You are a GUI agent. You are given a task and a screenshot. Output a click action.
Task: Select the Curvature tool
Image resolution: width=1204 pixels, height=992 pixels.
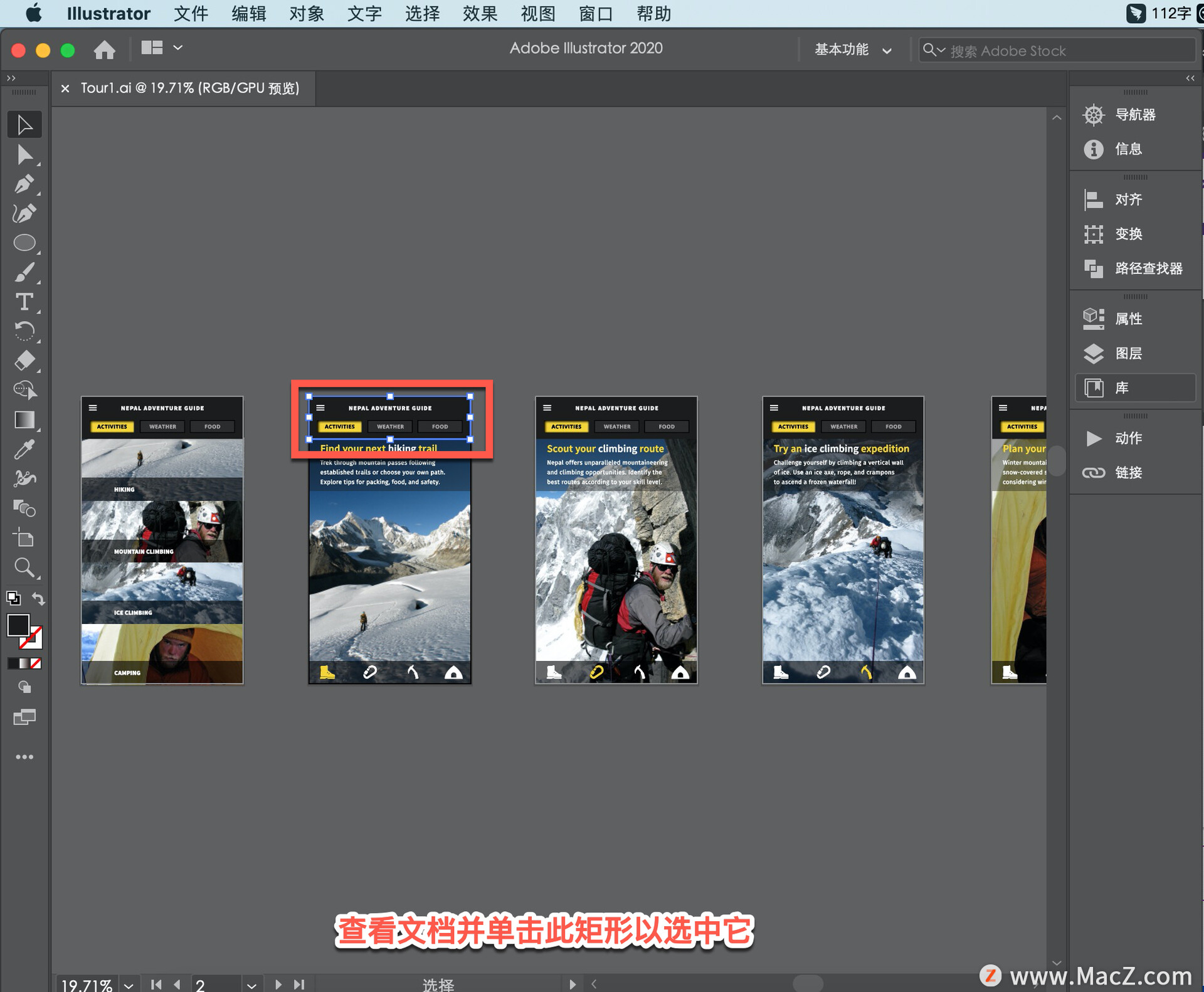point(24,214)
